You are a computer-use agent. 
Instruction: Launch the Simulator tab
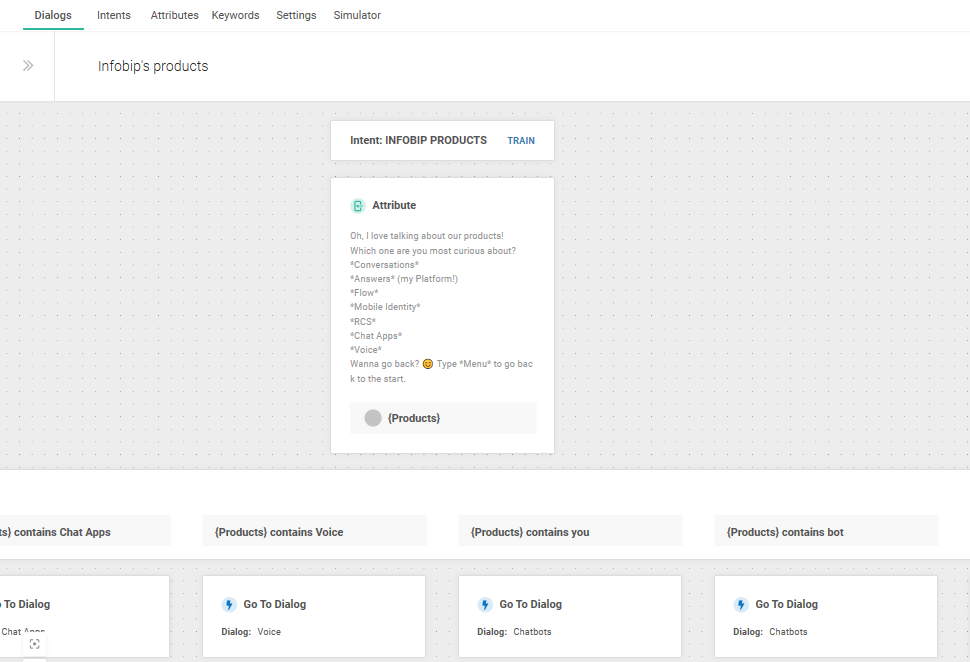[x=357, y=16]
